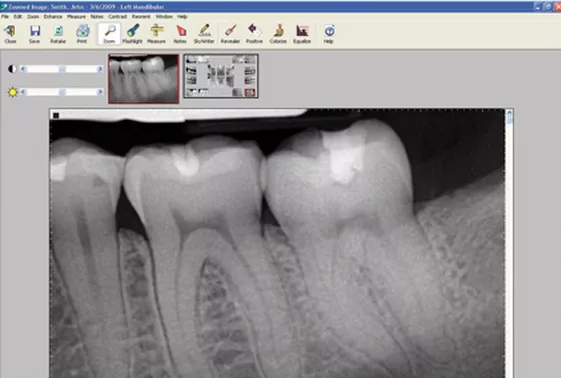Open the Notes tool
Screen dimensions: 561x378
coord(180,34)
